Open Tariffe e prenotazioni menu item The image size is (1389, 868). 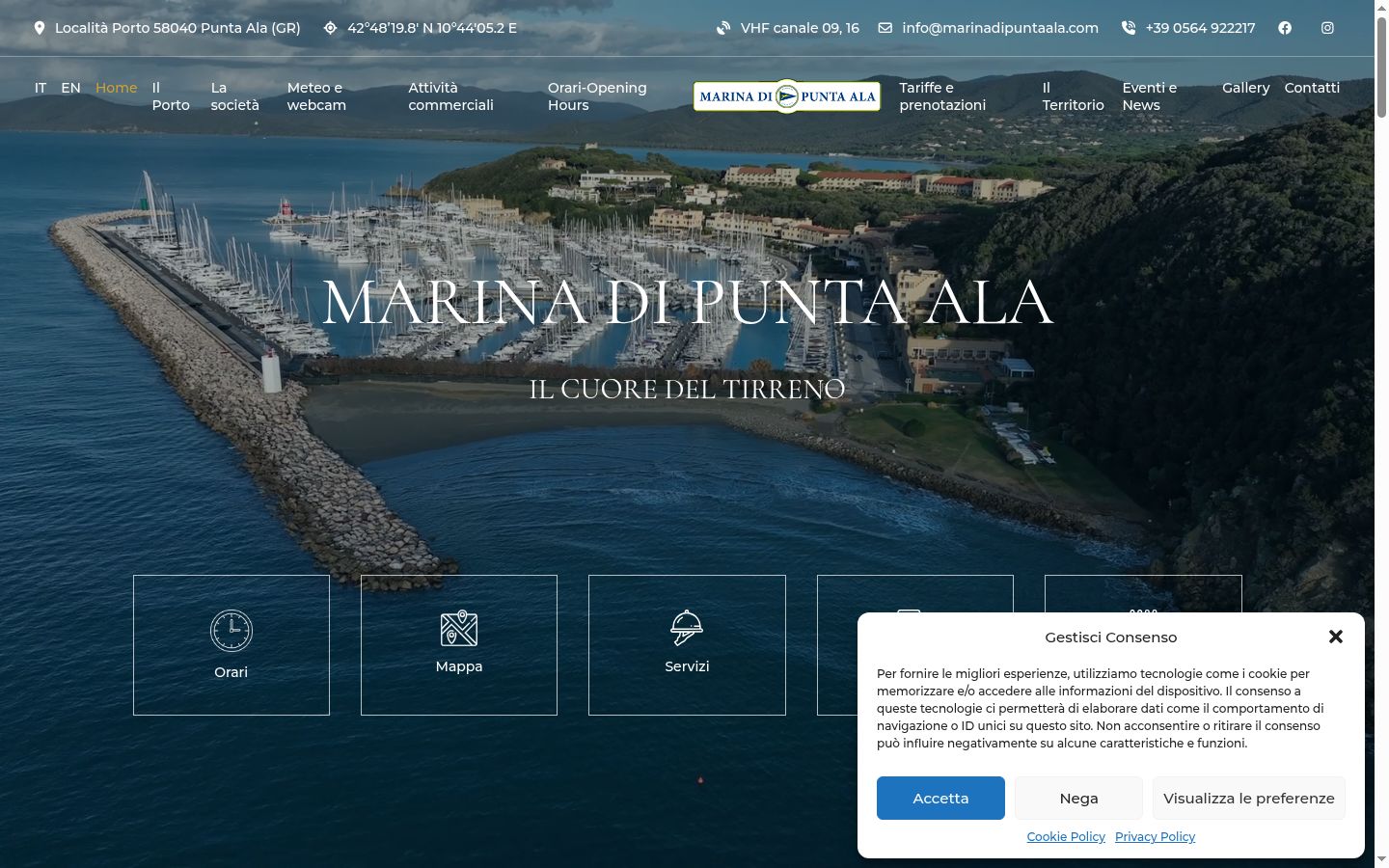click(x=942, y=96)
